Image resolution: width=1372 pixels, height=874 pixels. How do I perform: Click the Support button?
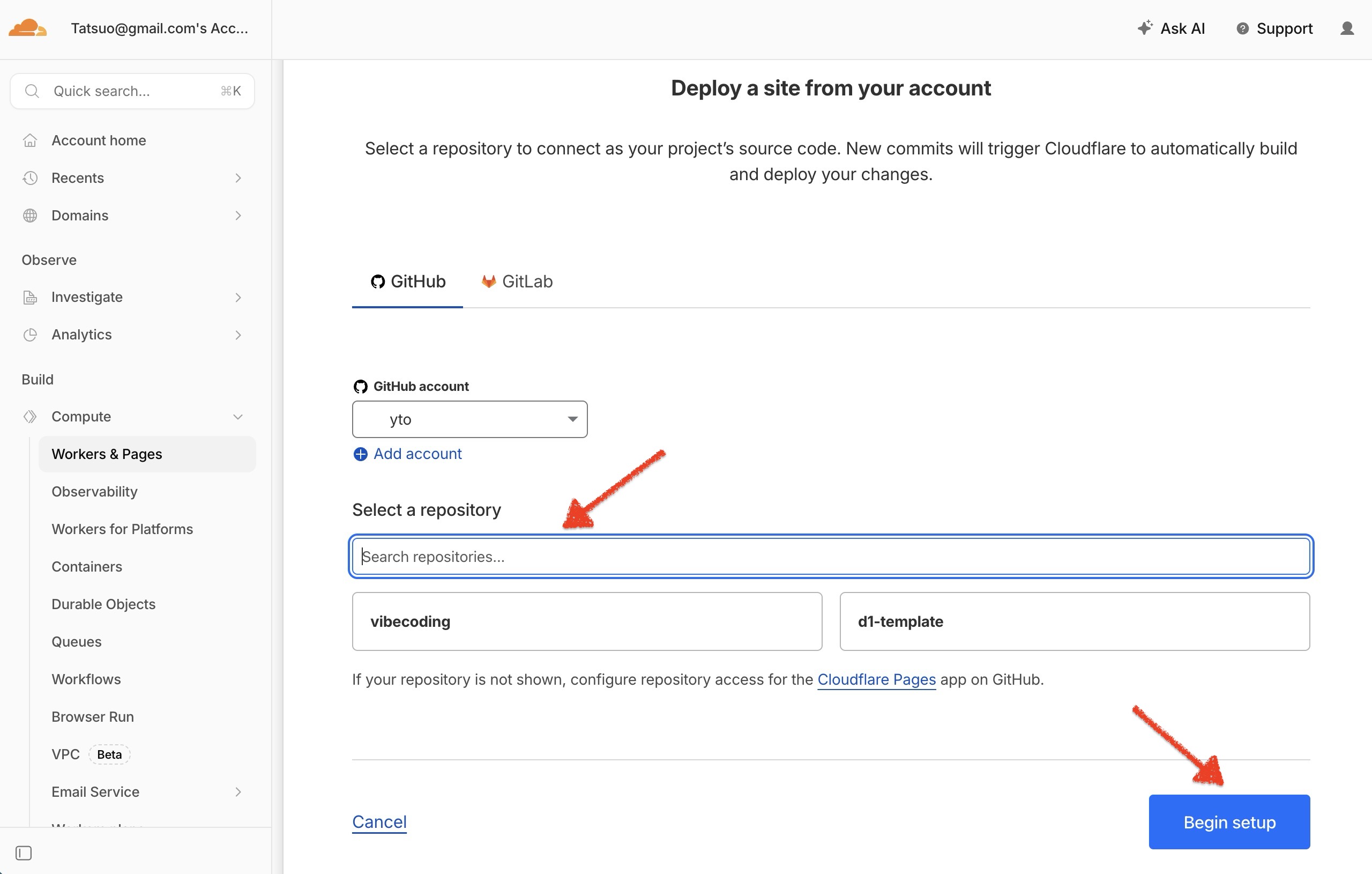pyautogui.click(x=1274, y=28)
